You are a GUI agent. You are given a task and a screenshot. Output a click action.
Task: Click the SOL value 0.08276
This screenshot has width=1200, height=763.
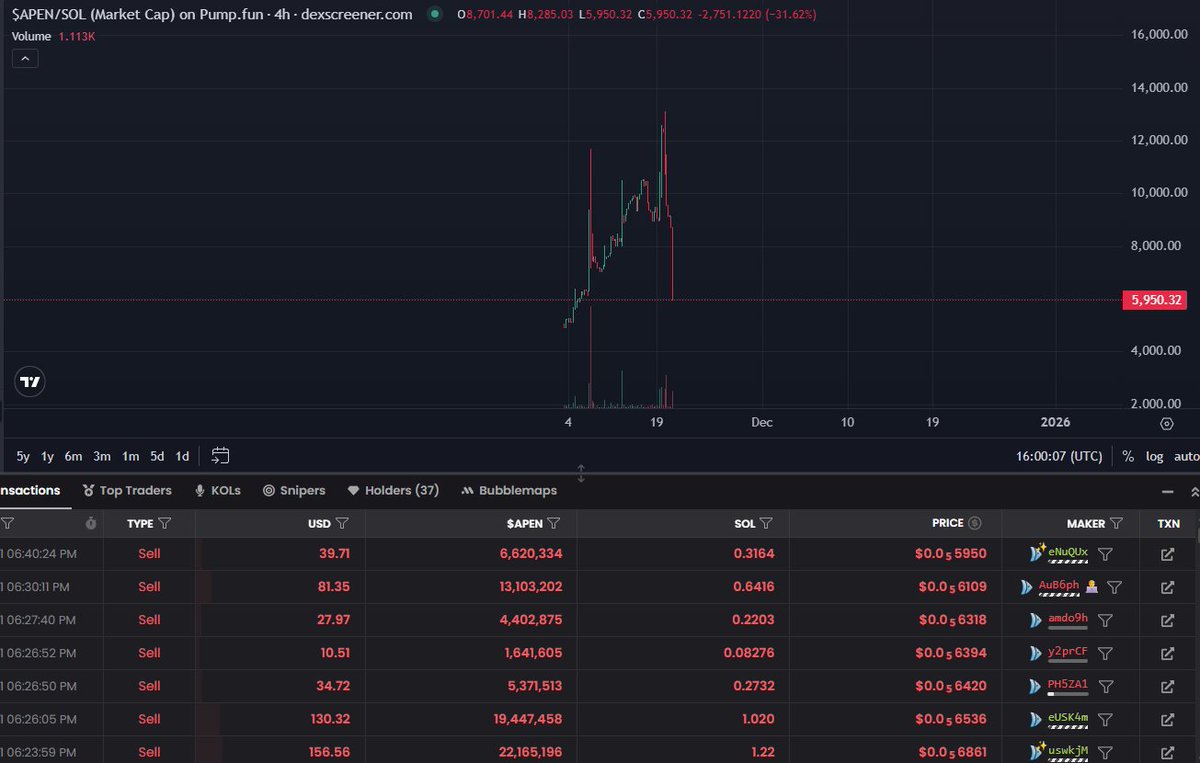click(749, 653)
